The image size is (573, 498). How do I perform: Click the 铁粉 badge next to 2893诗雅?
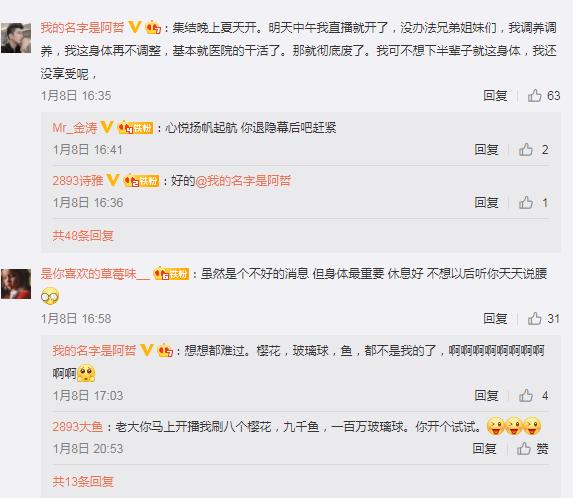click(x=142, y=180)
